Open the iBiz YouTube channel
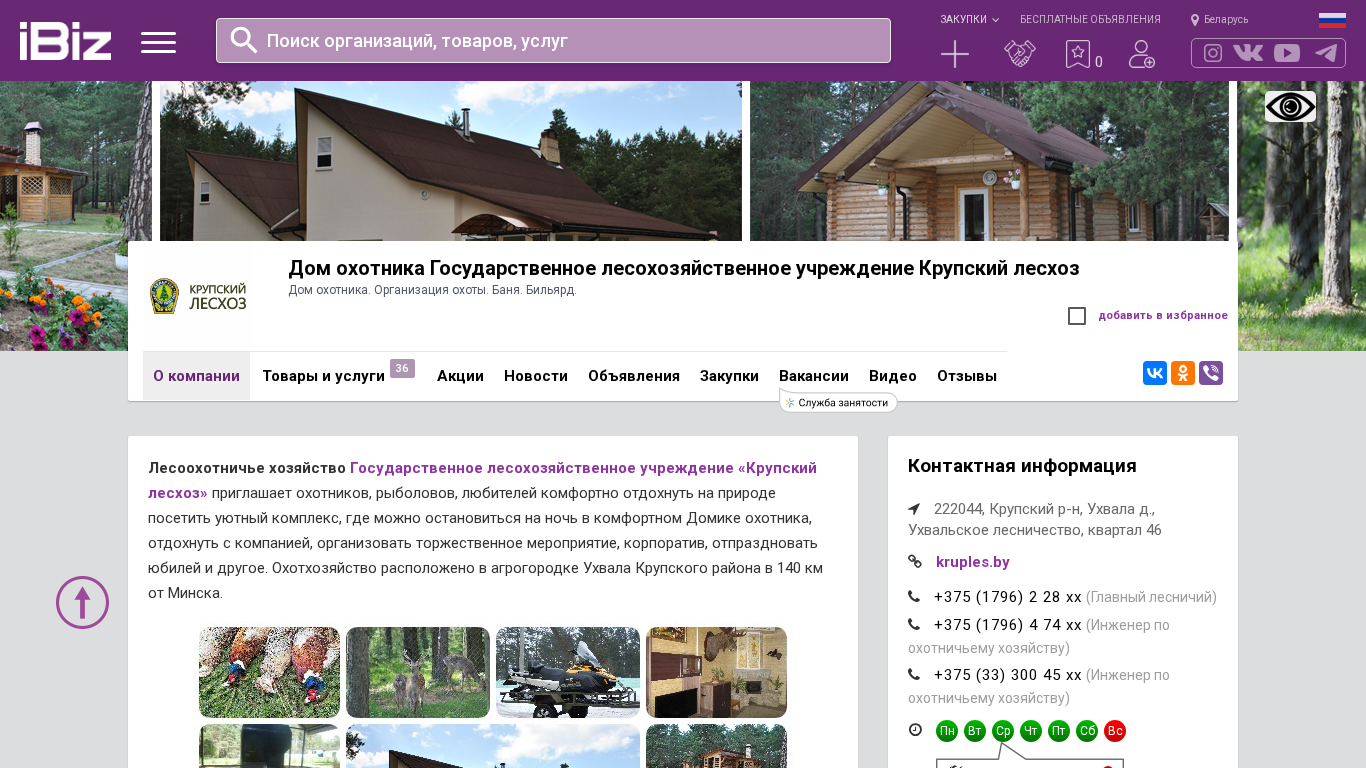1366x768 pixels. point(1287,53)
